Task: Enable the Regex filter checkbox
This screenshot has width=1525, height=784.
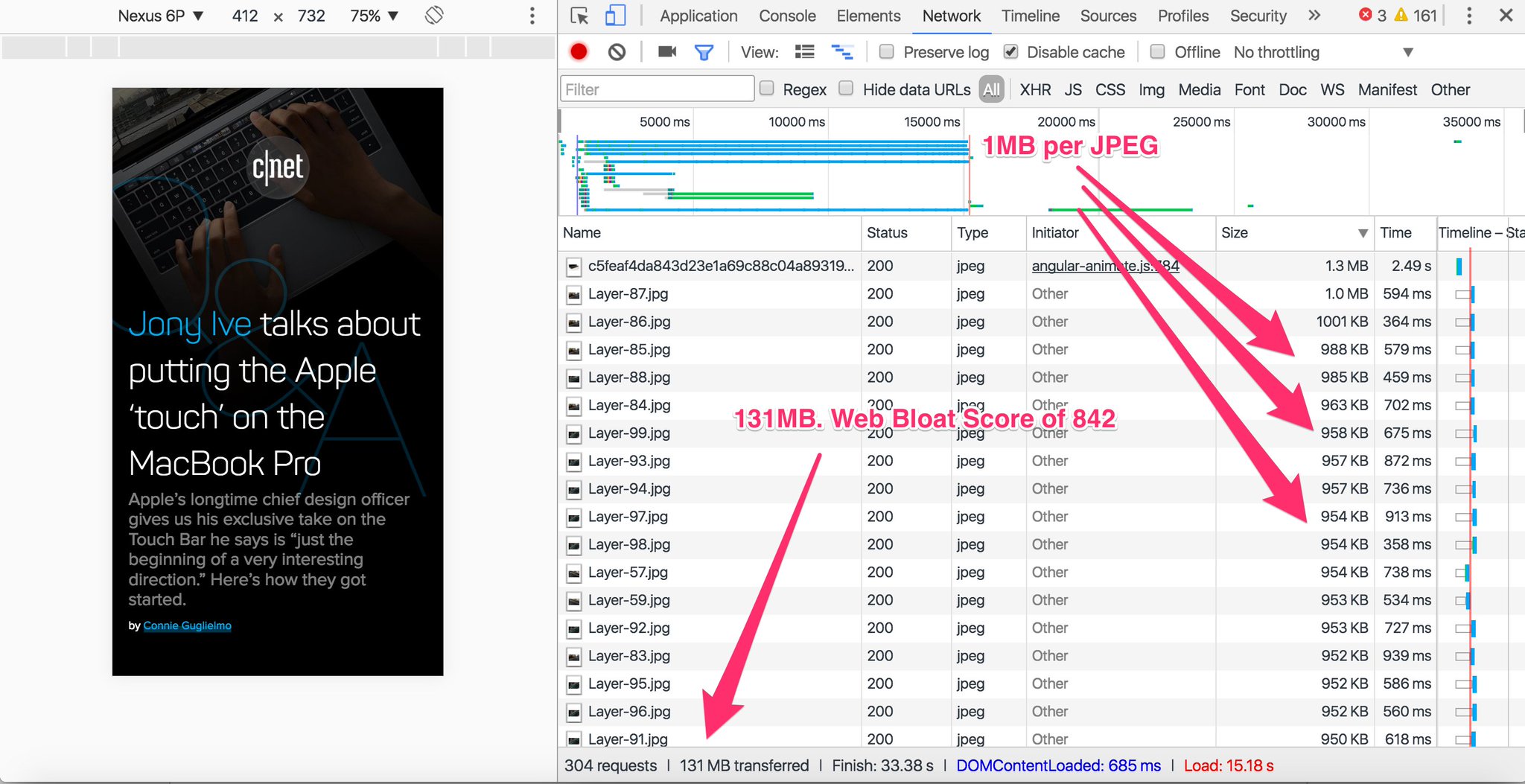Action: [x=766, y=89]
